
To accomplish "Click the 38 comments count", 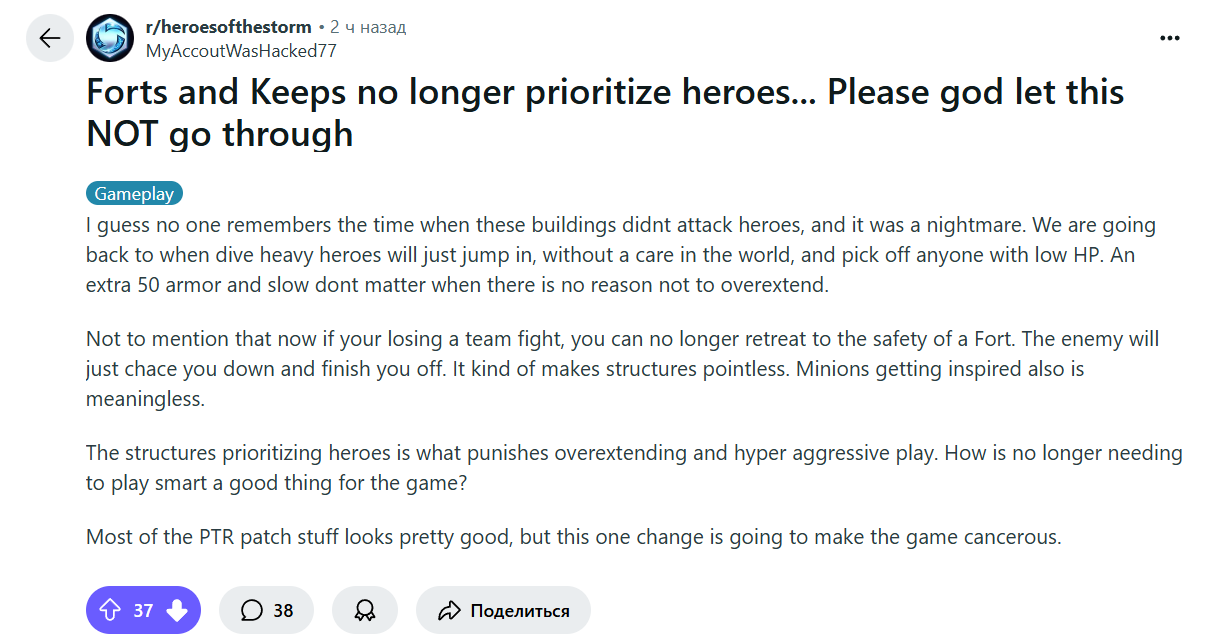I will (x=283, y=610).
